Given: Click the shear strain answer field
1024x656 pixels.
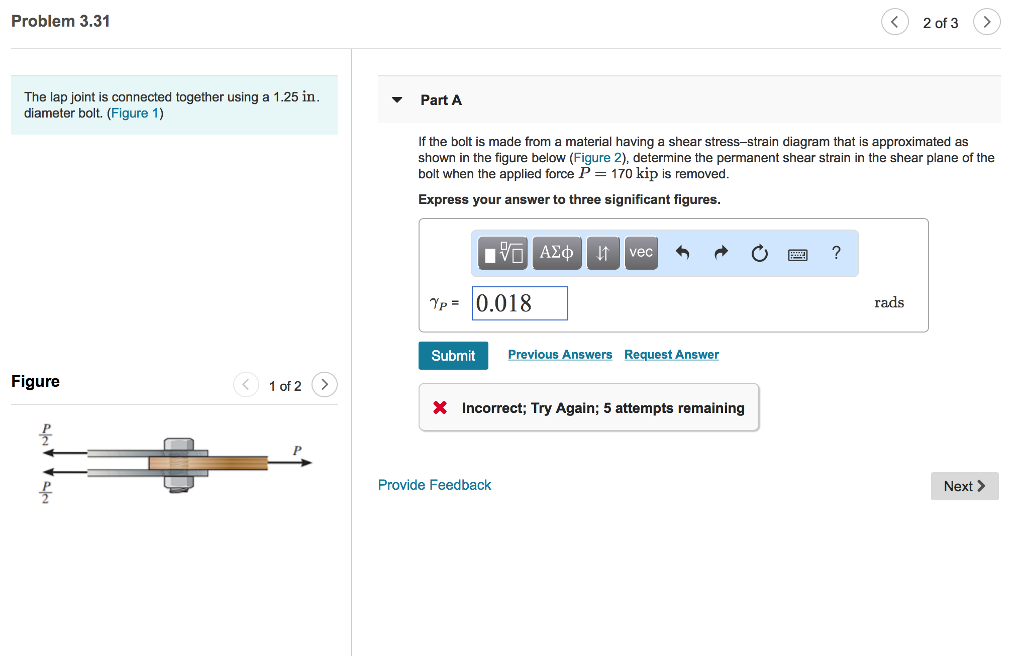Looking at the screenshot, I should pos(520,303).
